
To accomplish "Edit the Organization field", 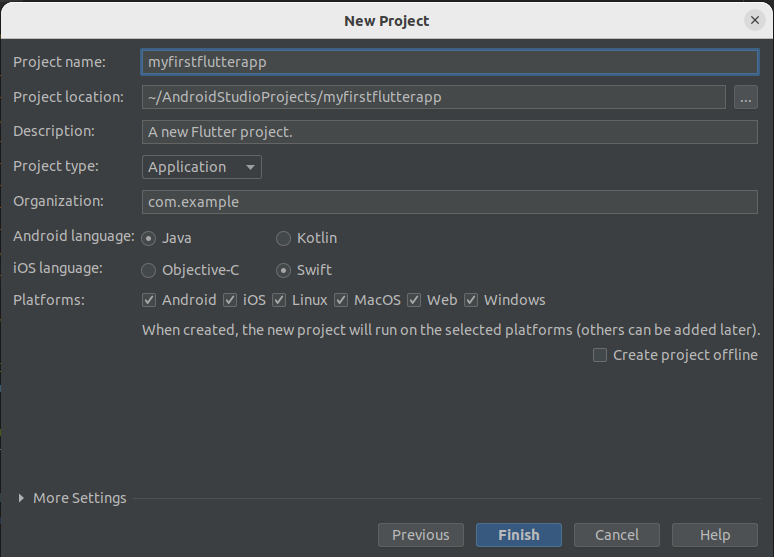I will (x=450, y=202).
